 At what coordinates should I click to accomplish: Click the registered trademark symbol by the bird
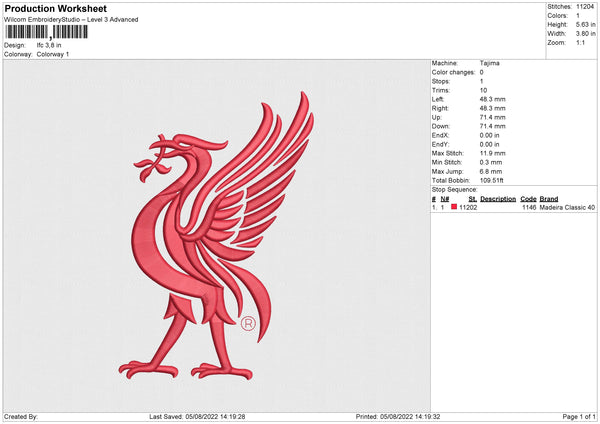(x=248, y=324)
